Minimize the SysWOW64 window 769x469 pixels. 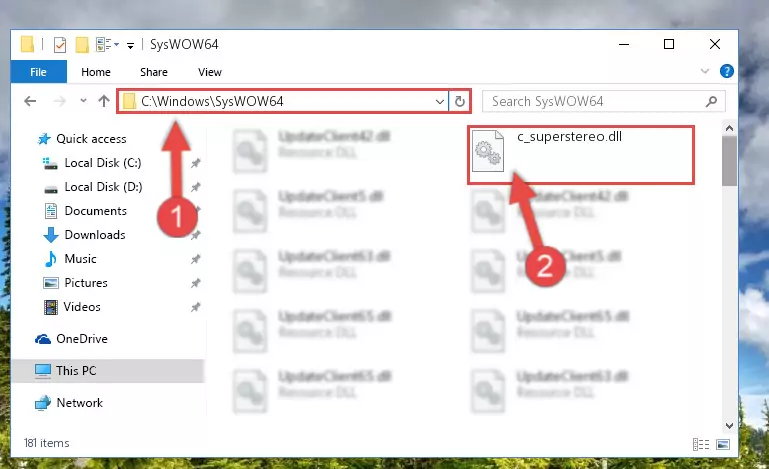624,44
